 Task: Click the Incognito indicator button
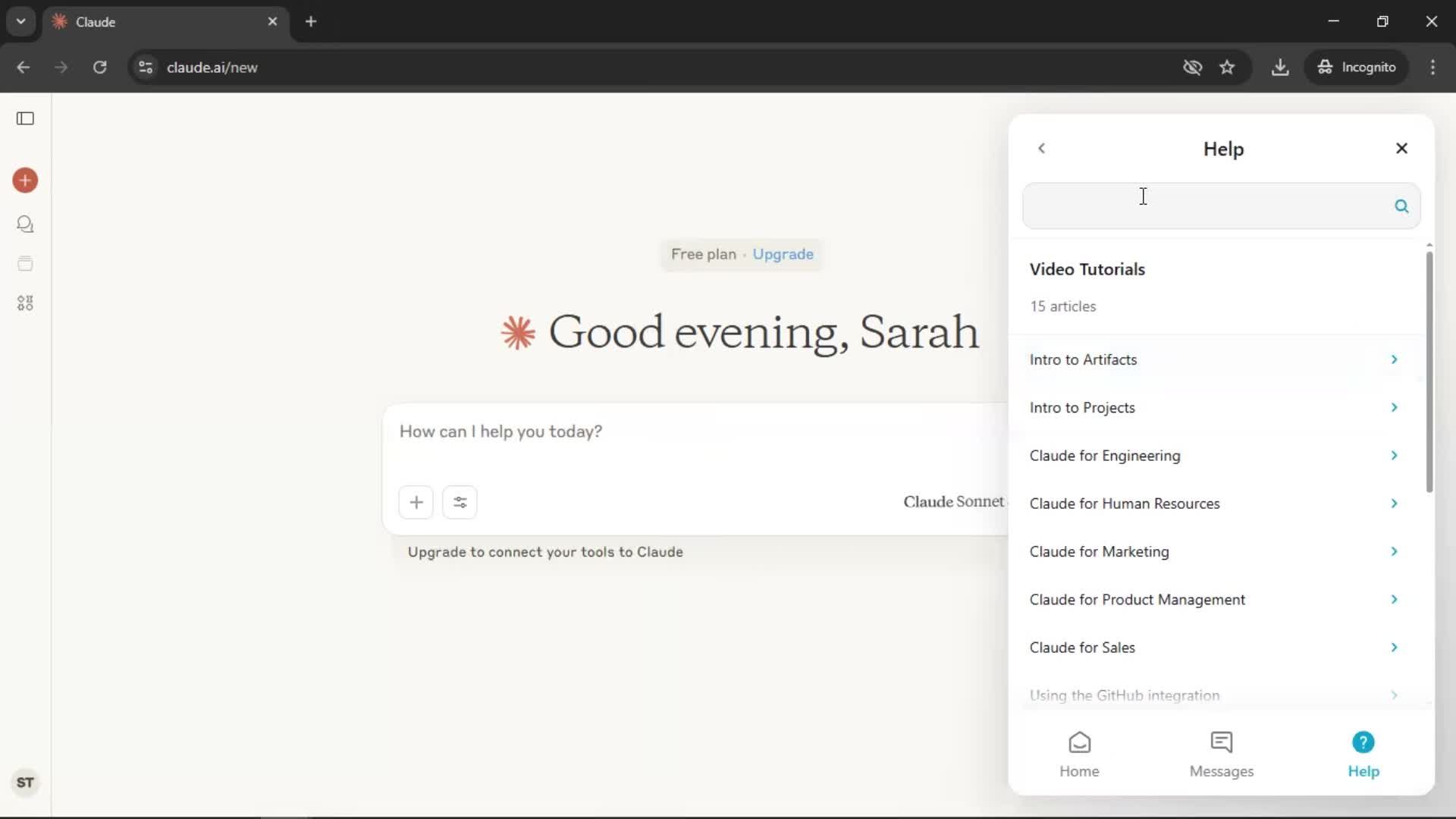tap(1357, 67)
